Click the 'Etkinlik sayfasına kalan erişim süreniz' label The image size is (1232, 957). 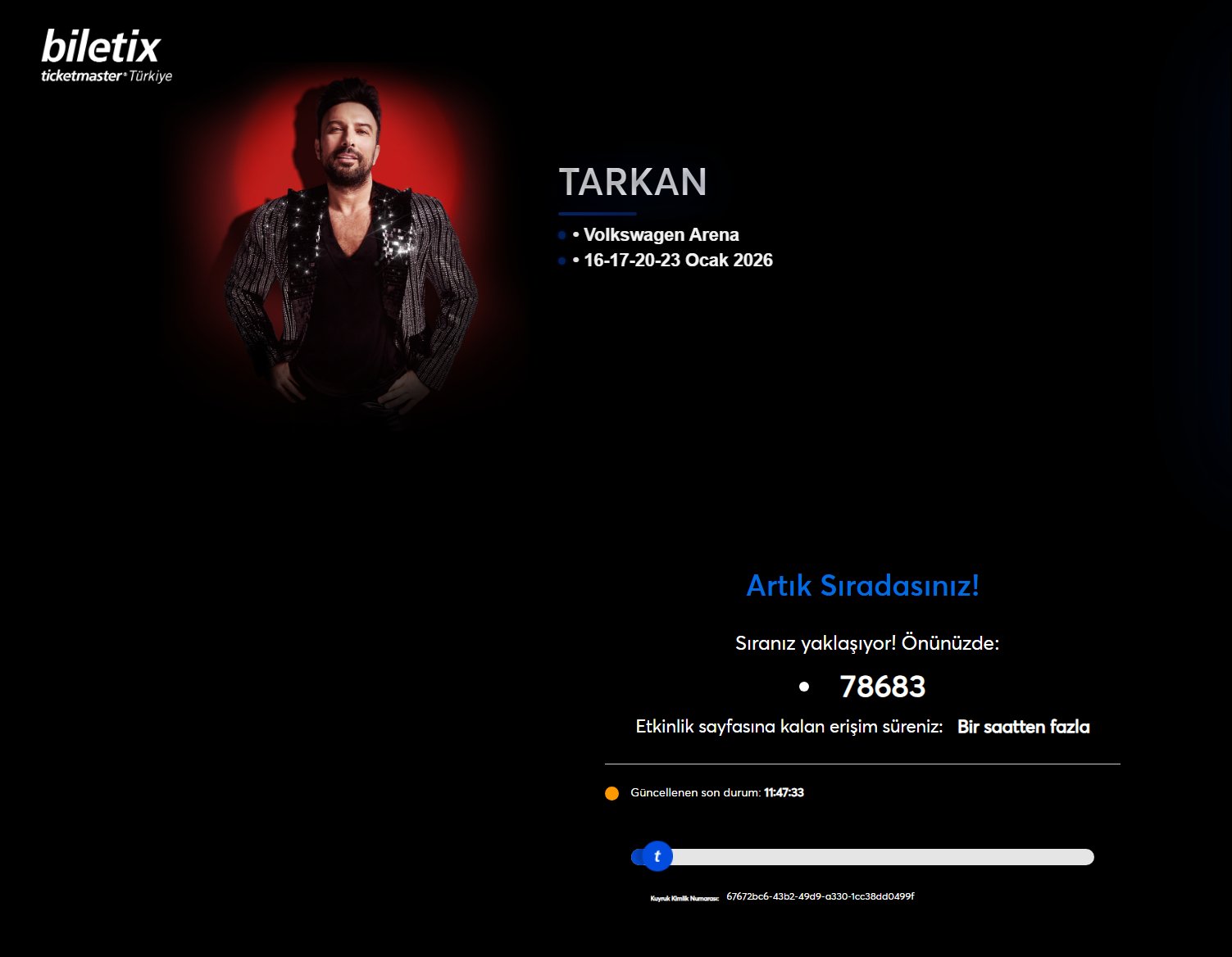(x=789, y=727)
